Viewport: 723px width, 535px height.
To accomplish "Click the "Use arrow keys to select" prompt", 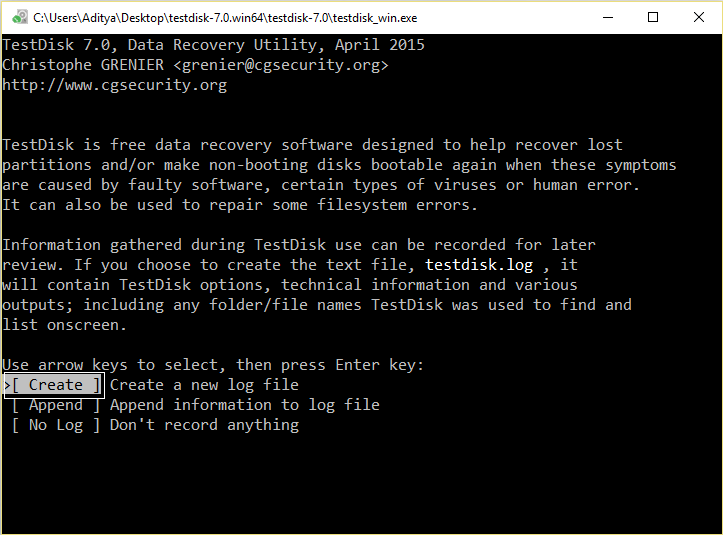I will pyautogui.click(x=213, y=365).
